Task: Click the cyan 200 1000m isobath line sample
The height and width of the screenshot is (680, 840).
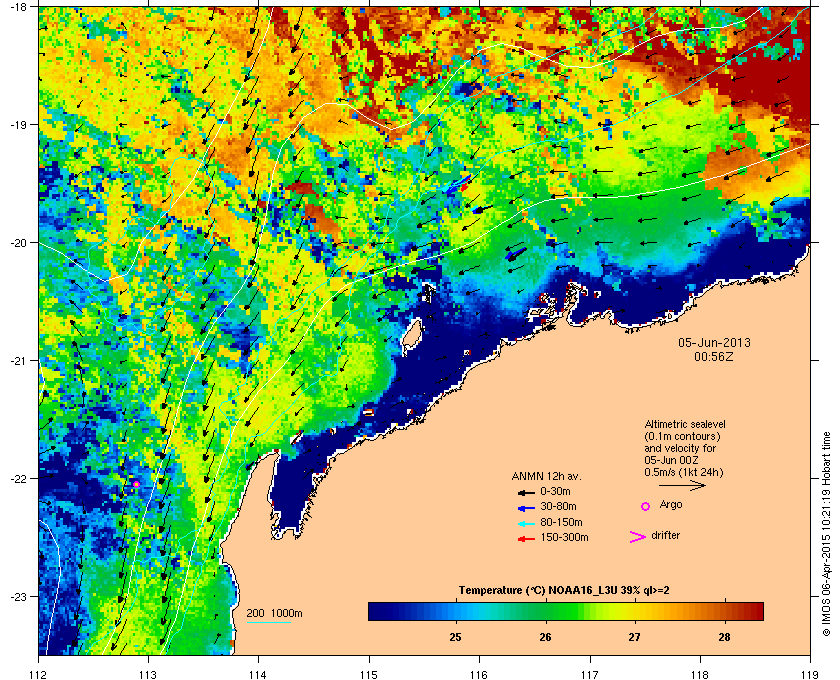Action: coord(268,622)
